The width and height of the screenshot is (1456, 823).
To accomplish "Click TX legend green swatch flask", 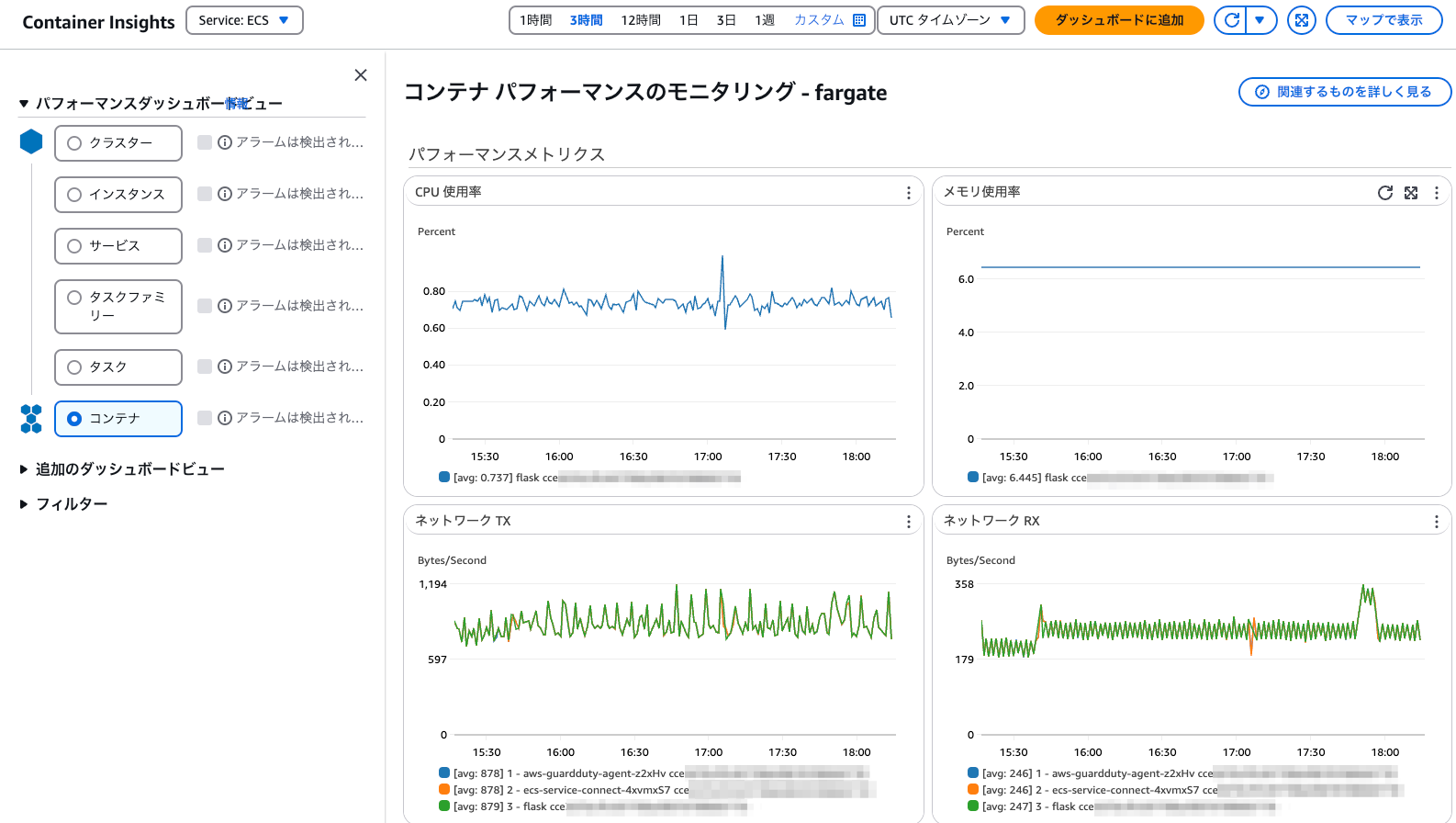I will [x=444, y=806].
